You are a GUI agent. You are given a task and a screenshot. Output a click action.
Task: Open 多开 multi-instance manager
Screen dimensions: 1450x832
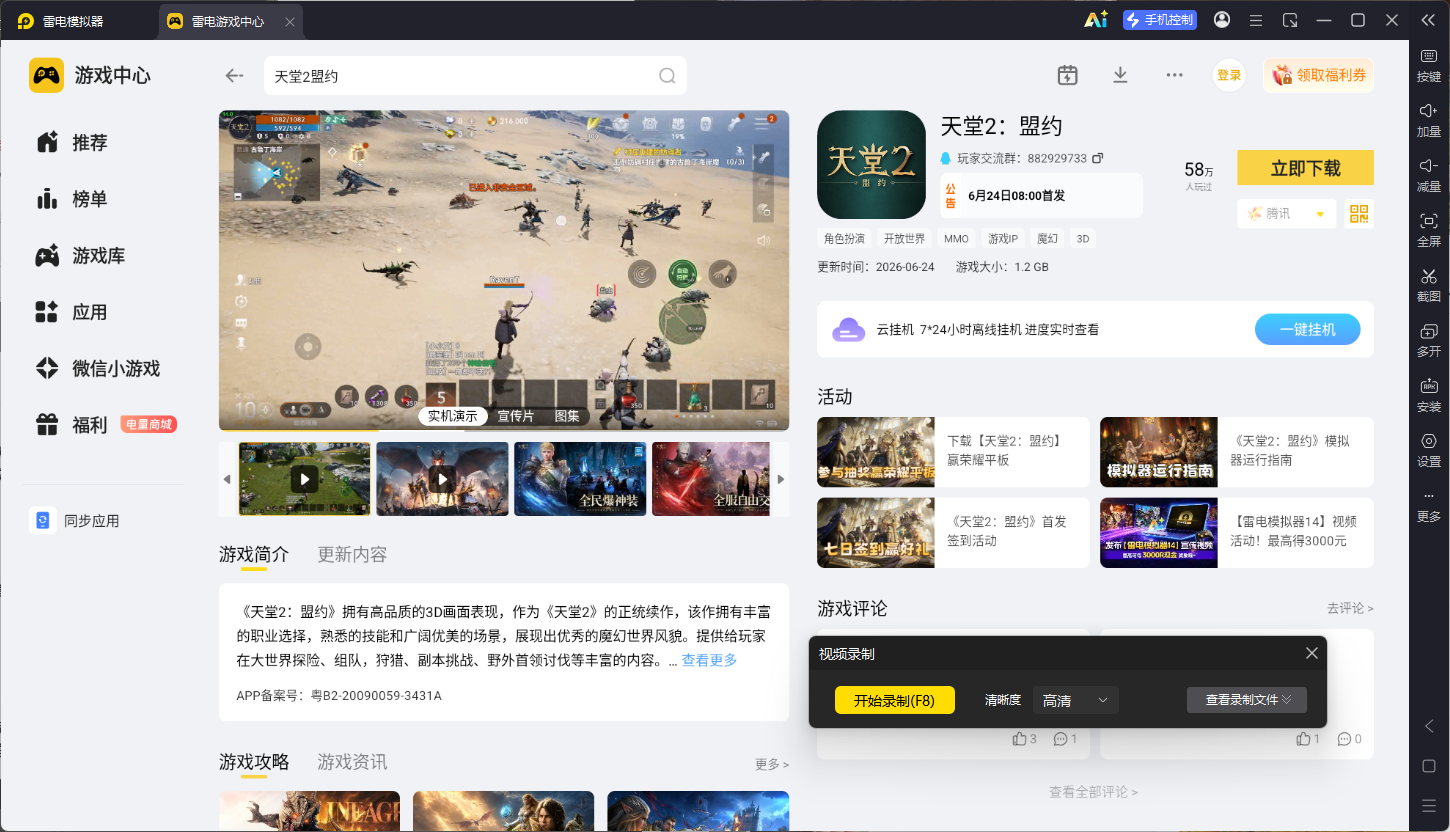click(x=1429, y=339)
